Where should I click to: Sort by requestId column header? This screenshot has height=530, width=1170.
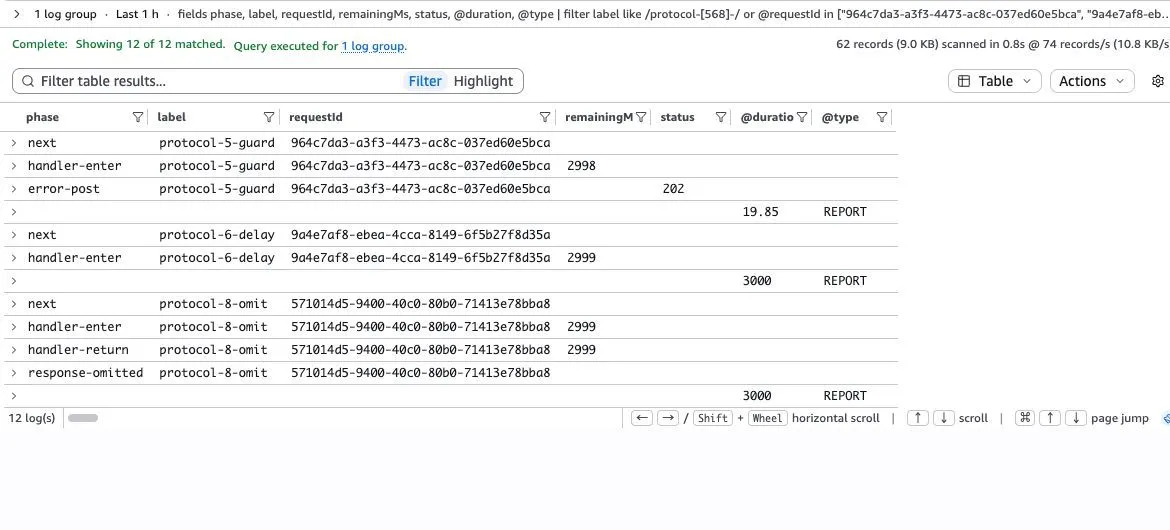(316, 117)
